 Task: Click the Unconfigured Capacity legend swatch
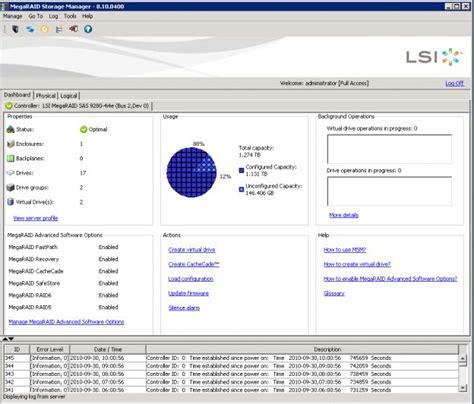[x=241, y=189]
